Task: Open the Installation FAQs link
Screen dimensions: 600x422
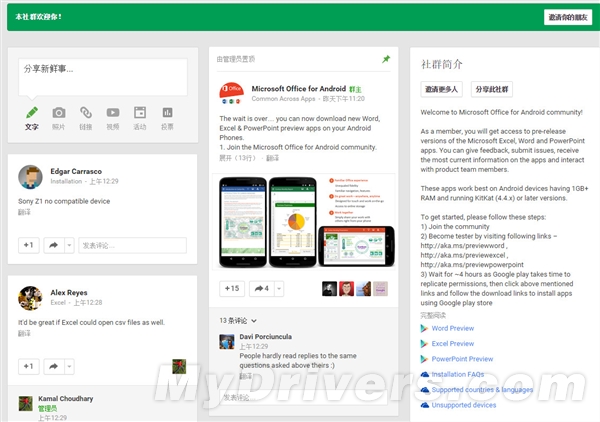Action: coord(458,374)
